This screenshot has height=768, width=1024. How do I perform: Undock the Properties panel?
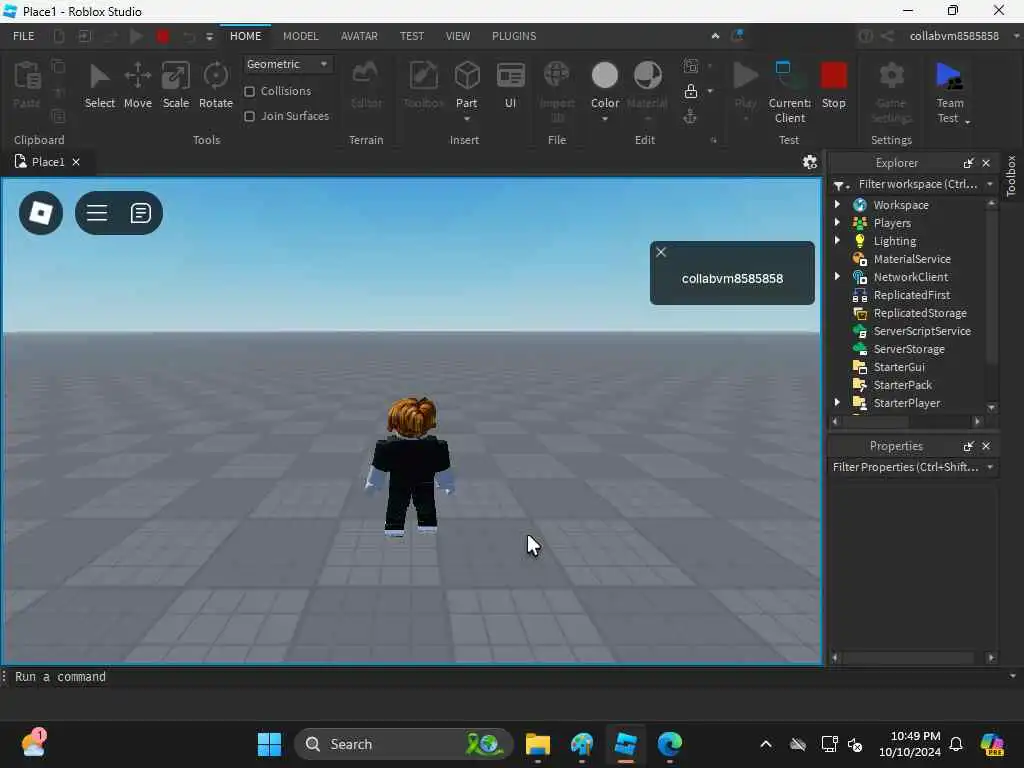pos(968,446)
